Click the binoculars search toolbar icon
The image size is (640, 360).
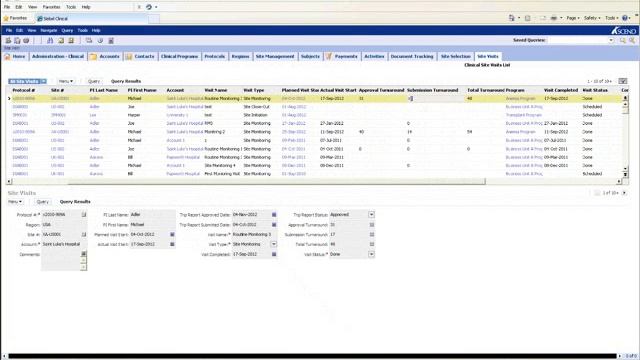tap(50, 40)
